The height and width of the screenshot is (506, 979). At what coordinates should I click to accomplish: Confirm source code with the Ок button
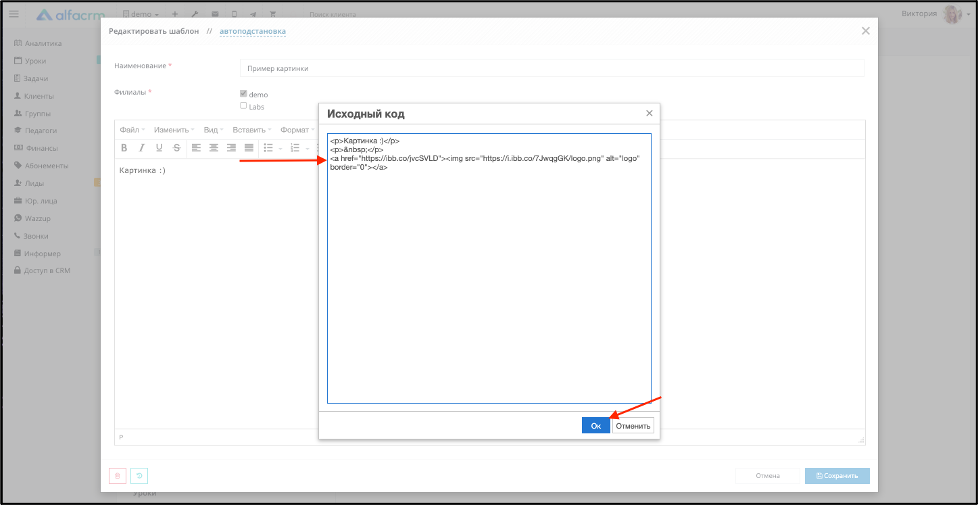pos(596,425)
